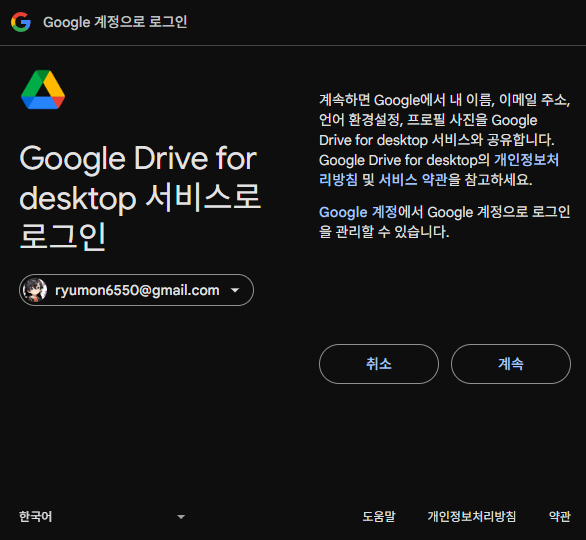This screenshot has width=586, height=540.
Task: Click the 'Google 계정으로 로그인' header text
Action: click(115, 22)
